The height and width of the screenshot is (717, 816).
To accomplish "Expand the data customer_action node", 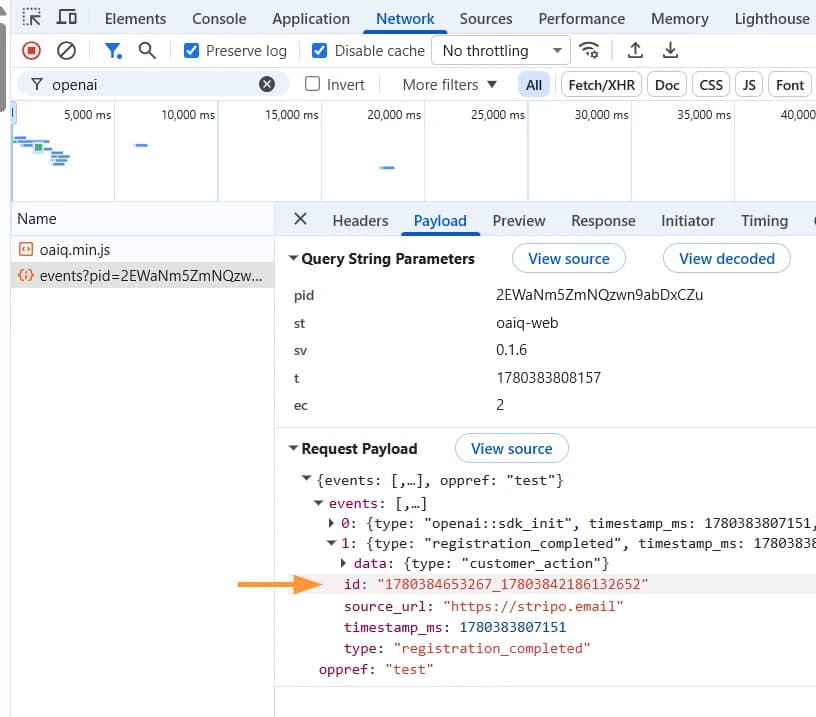I will pyautogui.click(x=343, y=563).
